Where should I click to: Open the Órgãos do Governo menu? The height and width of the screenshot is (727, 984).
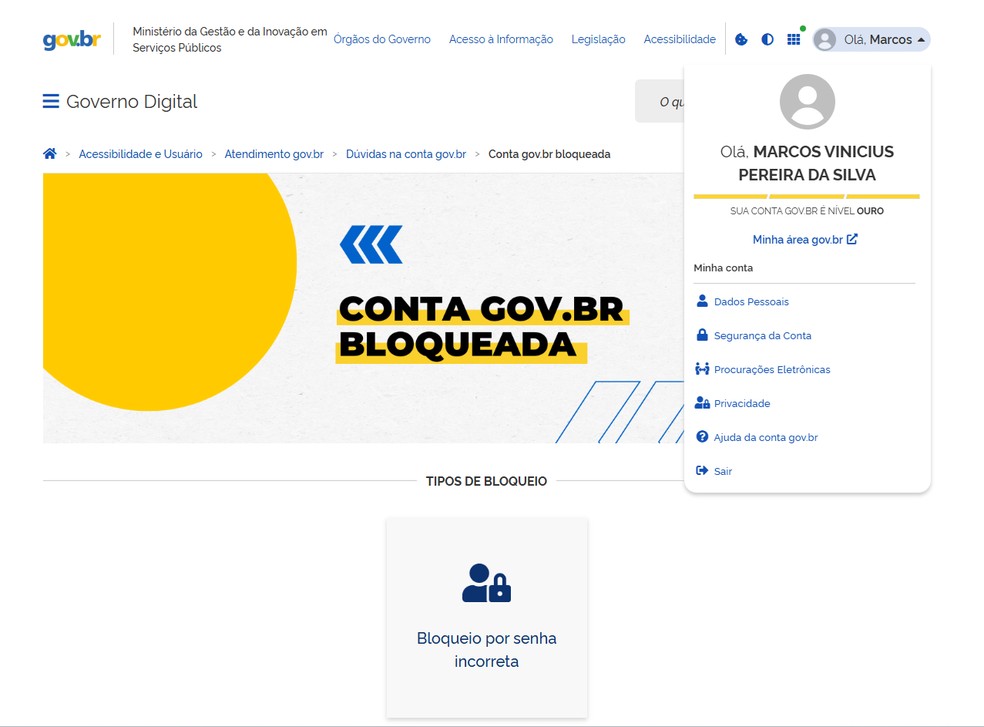[383, 39]
